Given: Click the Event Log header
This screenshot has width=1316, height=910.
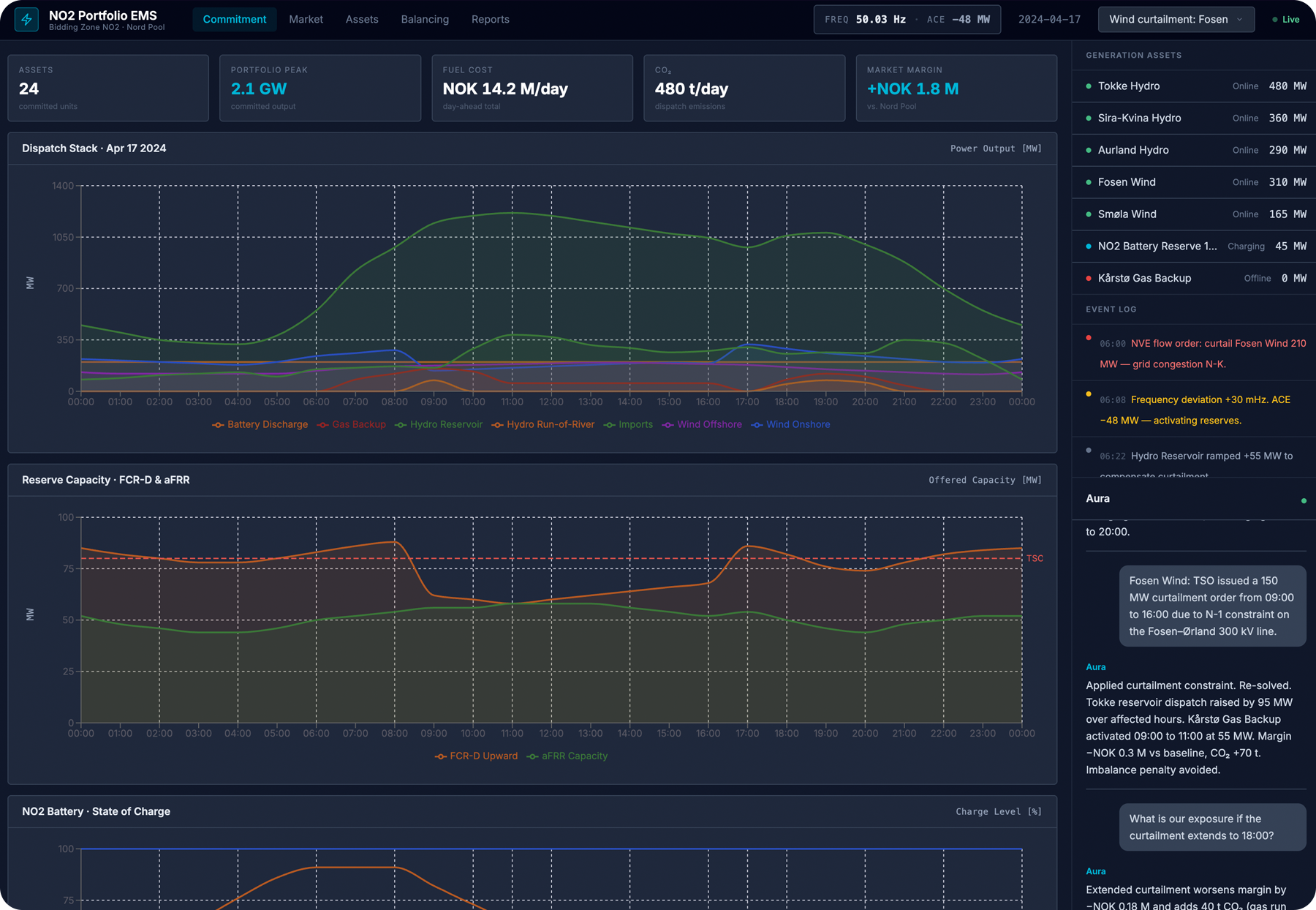Looking at the screenshot, I should pyautogui.click(x=1111, y=309).
